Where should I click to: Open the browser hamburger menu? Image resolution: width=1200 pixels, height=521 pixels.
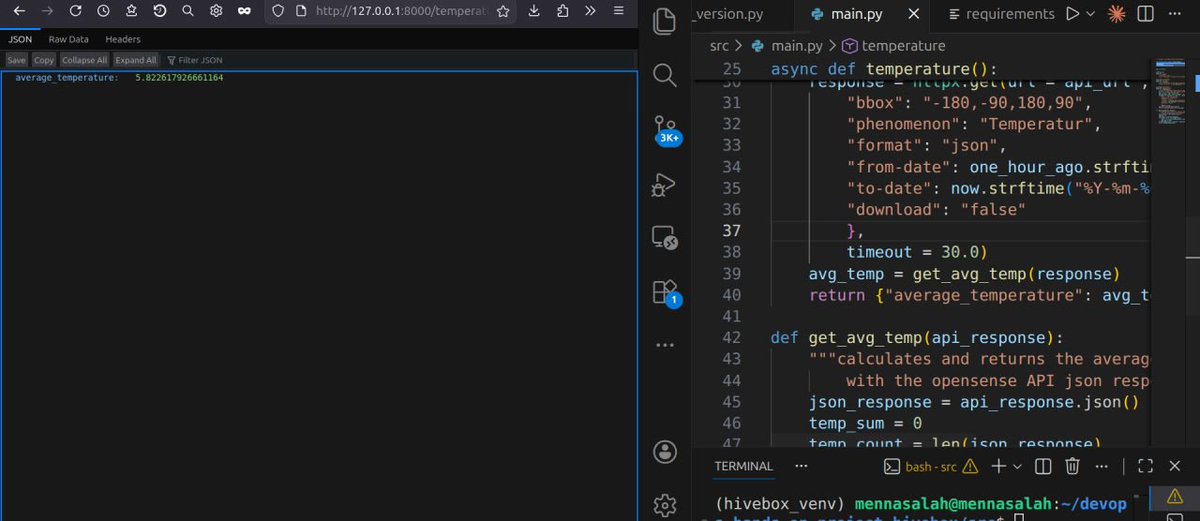[x=618, y=12]
